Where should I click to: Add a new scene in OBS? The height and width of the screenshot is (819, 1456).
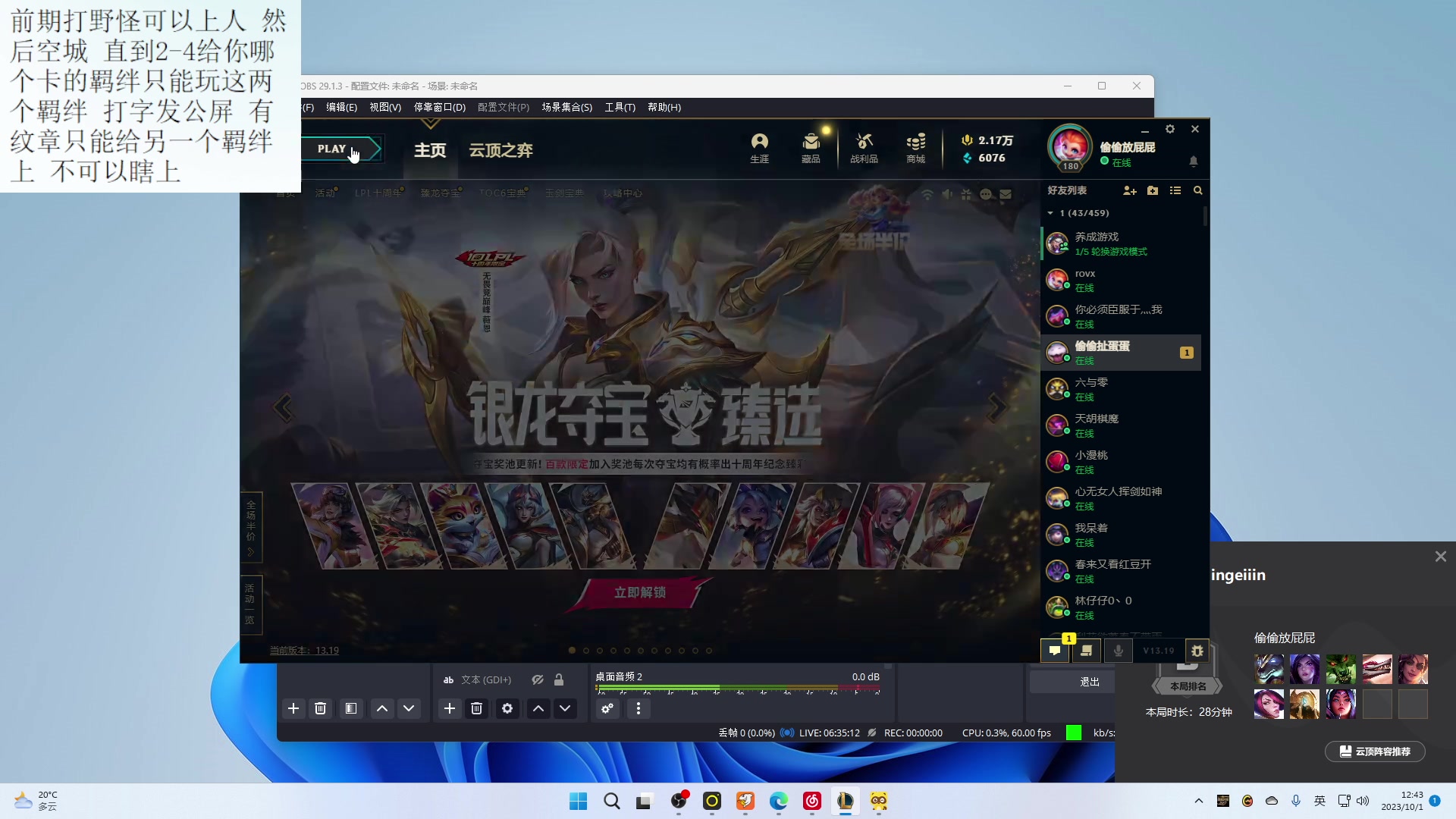coord(293,708)
